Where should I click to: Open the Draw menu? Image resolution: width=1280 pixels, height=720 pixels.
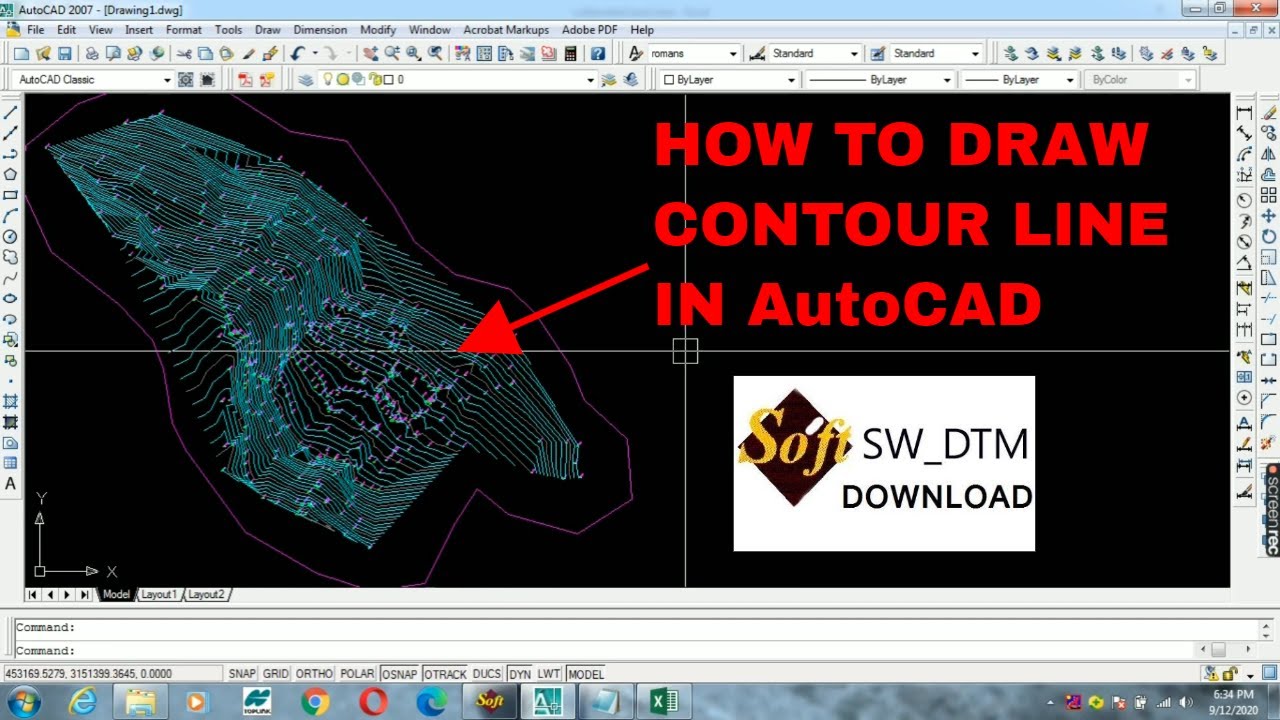[268, 30]
